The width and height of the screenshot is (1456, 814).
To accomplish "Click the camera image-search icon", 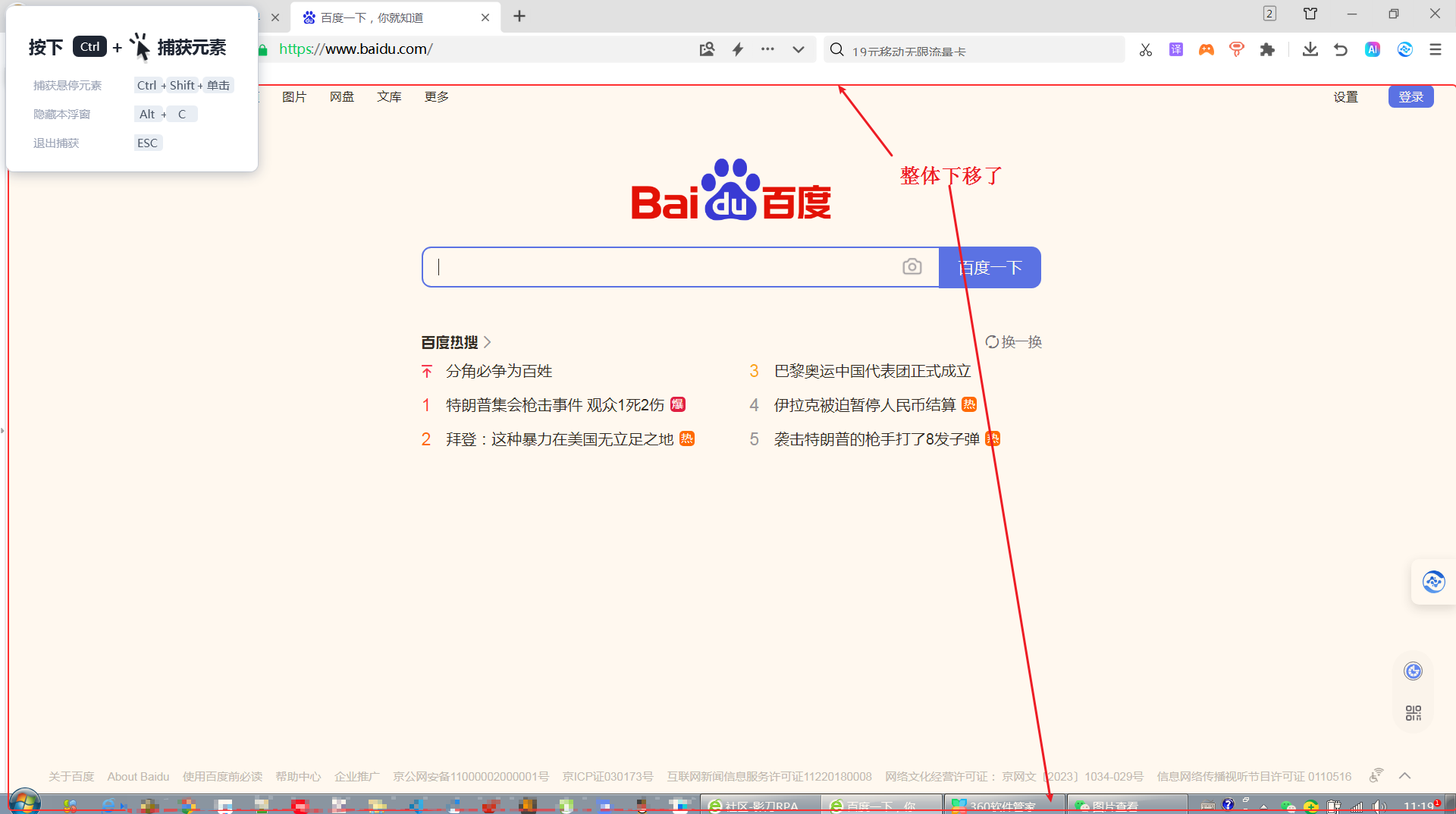I will [912, 267].
